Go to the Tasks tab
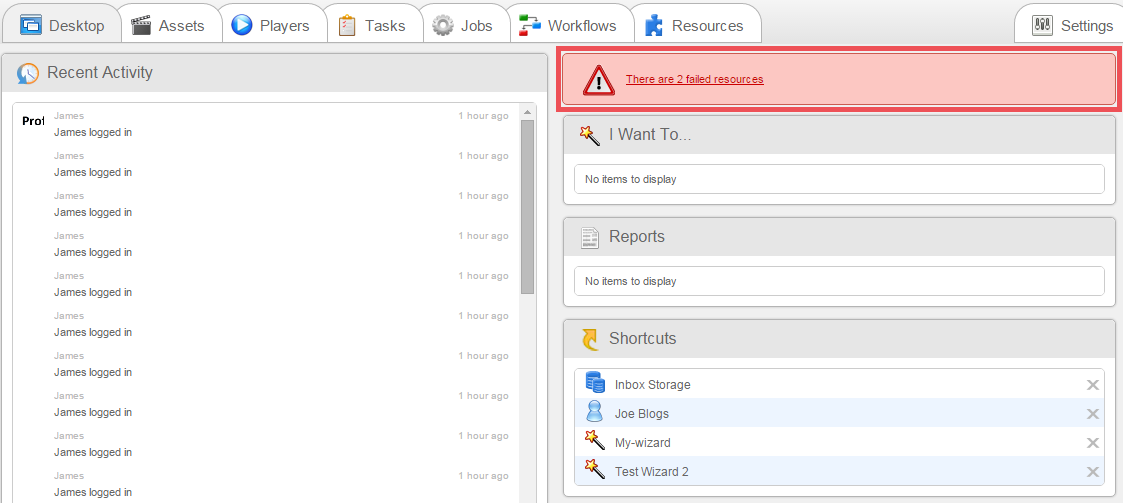Viewport: 1123px width, 503px height. tap(373, 25)
